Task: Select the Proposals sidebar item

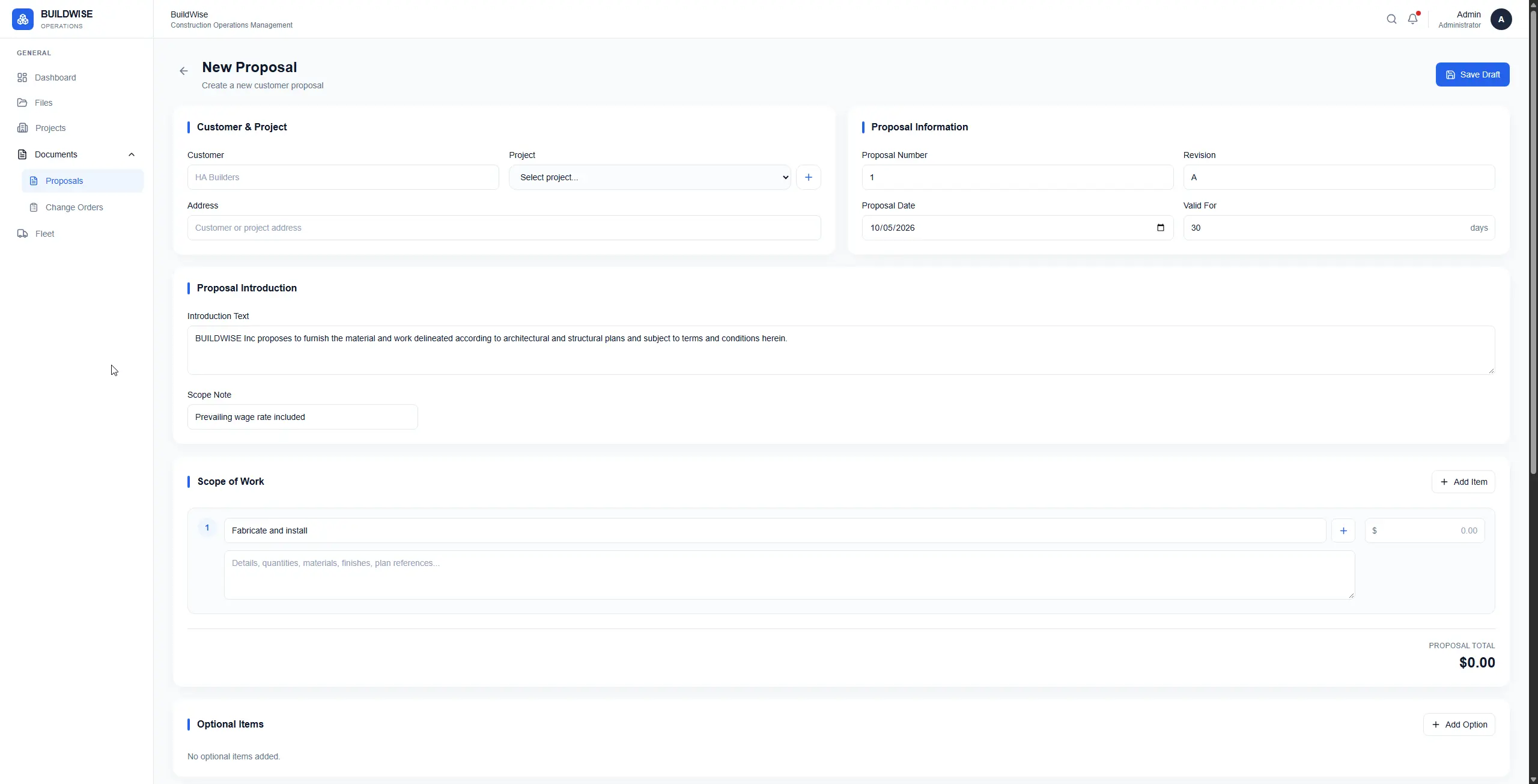Action: pyautogui.click(x=83, y=181)
